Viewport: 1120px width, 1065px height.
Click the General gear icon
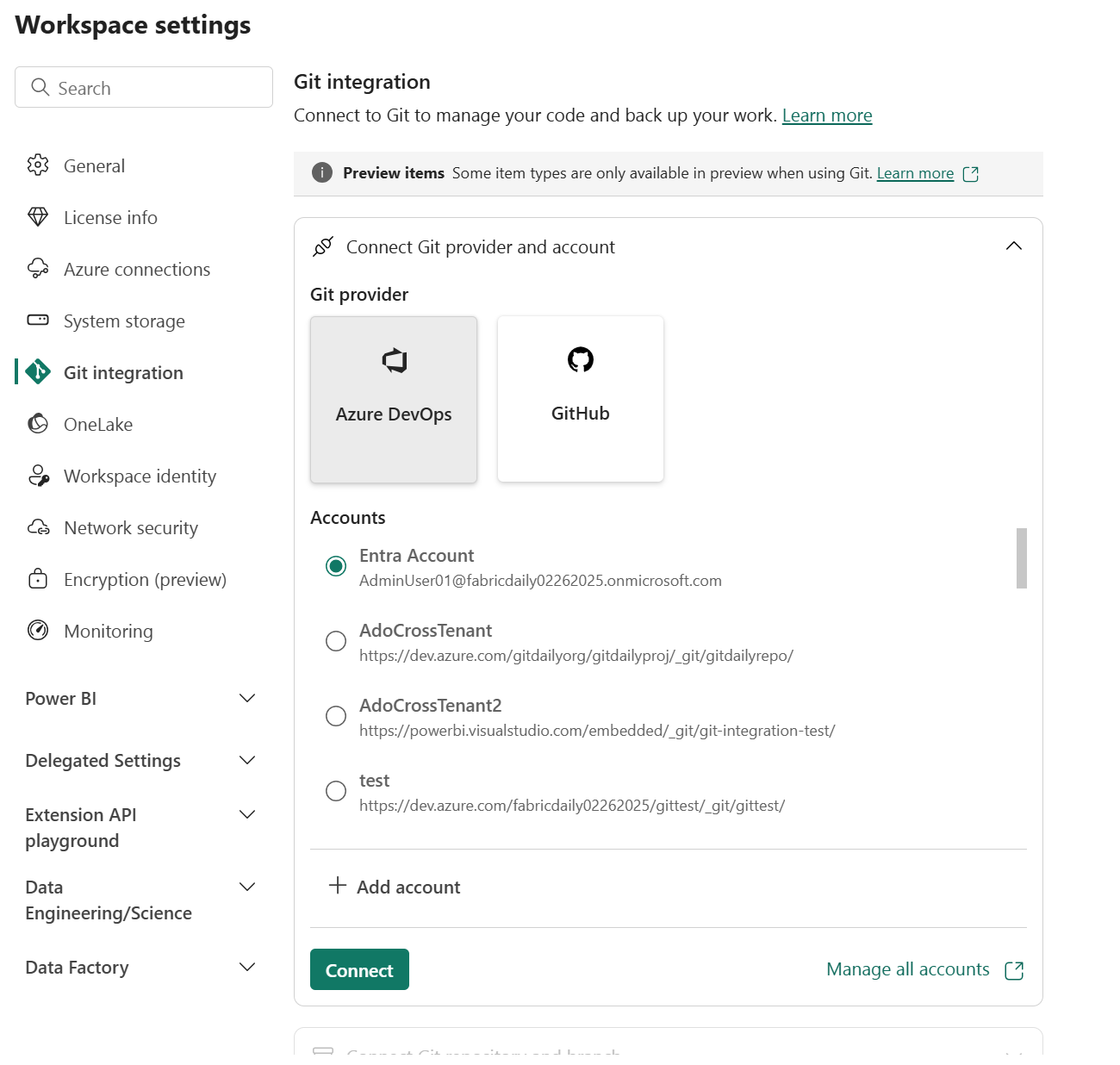38,165
